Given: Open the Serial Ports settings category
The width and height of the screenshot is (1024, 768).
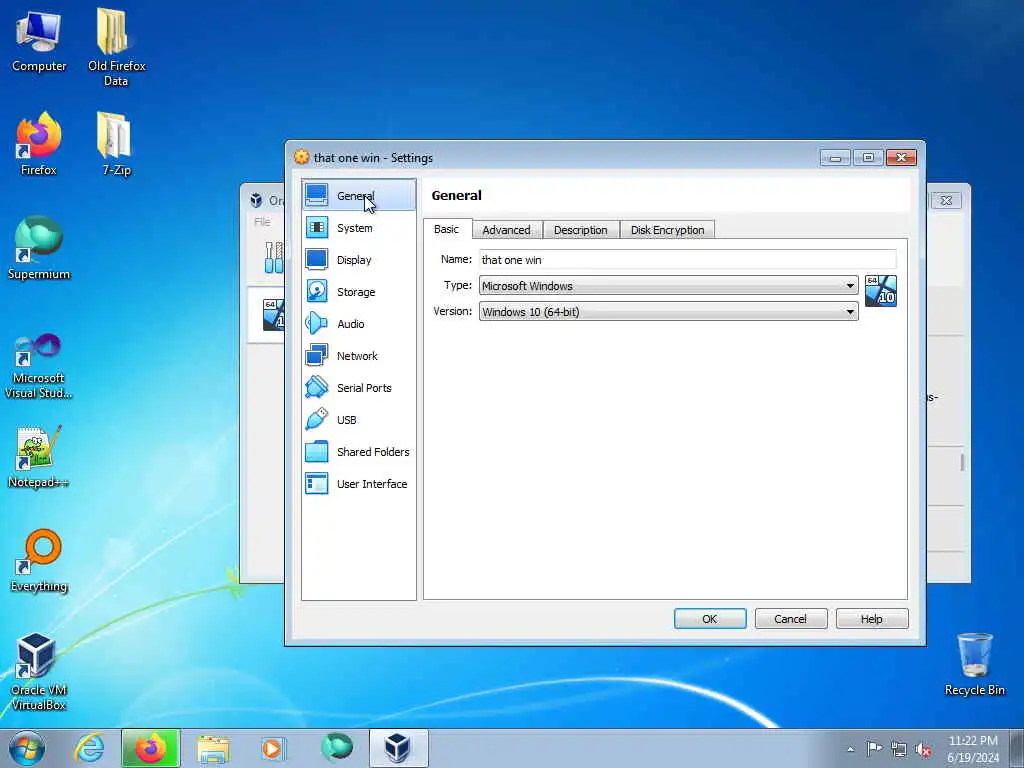Looking at the screenshot, I should [359, 387].
